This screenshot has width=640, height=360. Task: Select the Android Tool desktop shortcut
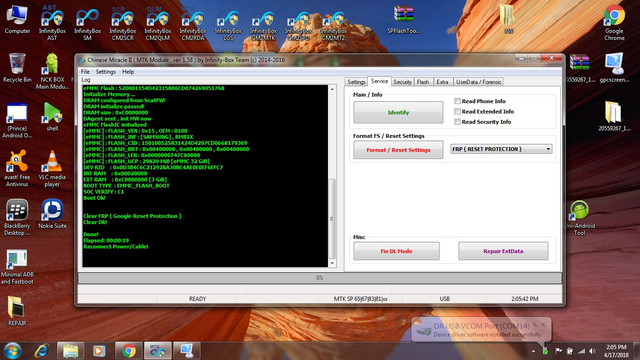(x=580, y=218)
